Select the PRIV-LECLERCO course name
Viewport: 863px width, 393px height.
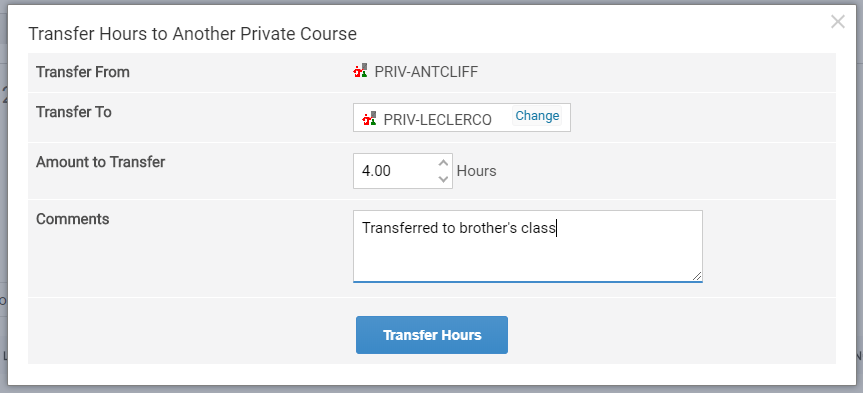pyautogui.click(x=438, y=119)
